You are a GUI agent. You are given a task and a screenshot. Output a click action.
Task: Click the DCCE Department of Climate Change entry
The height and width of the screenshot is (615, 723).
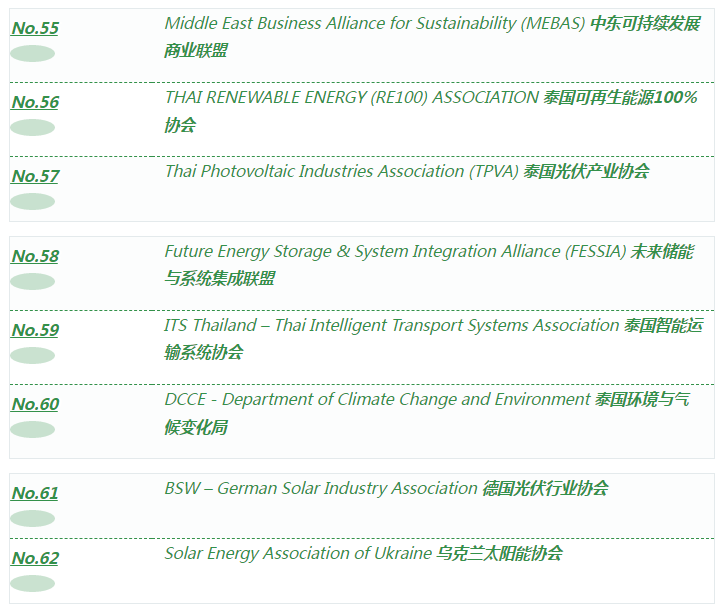[x=378, y=400]
